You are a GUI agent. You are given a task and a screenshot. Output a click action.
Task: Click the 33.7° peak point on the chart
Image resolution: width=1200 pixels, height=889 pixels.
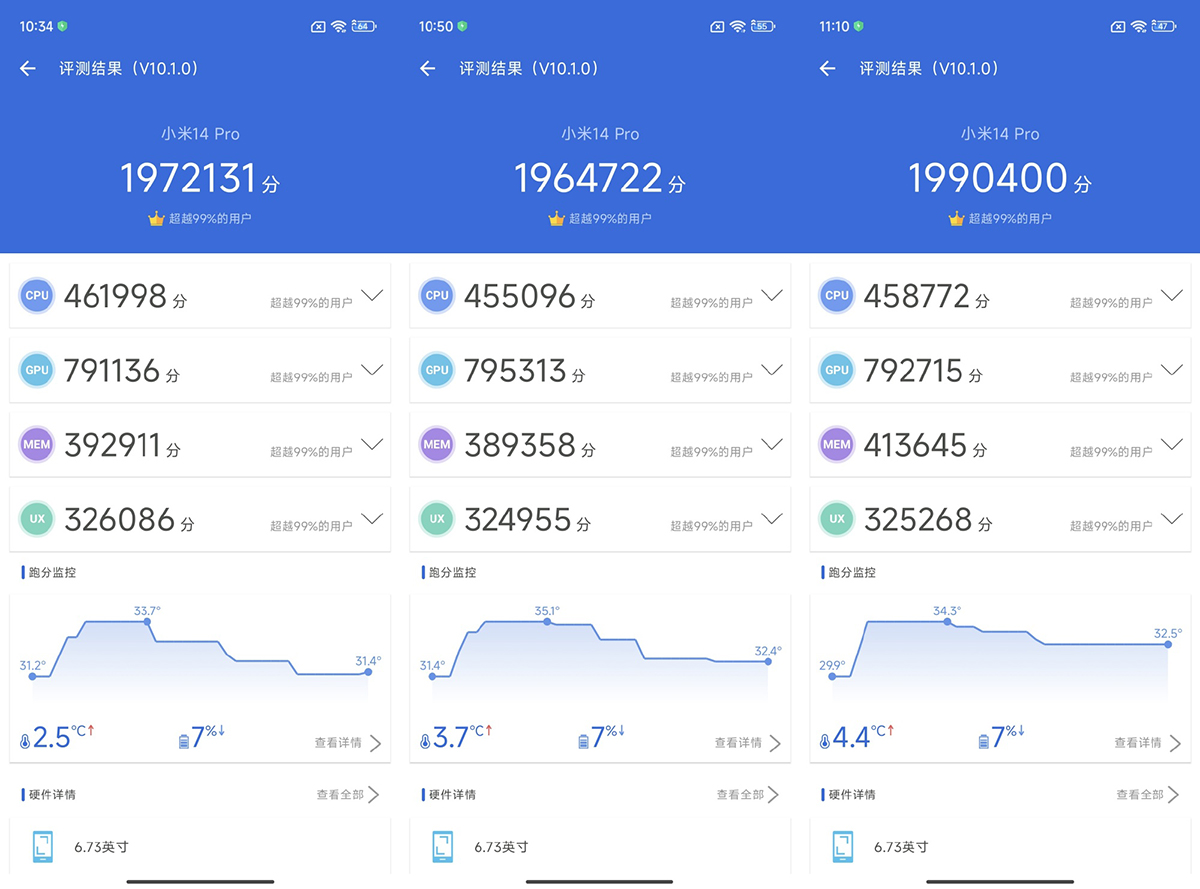point(148,622)
